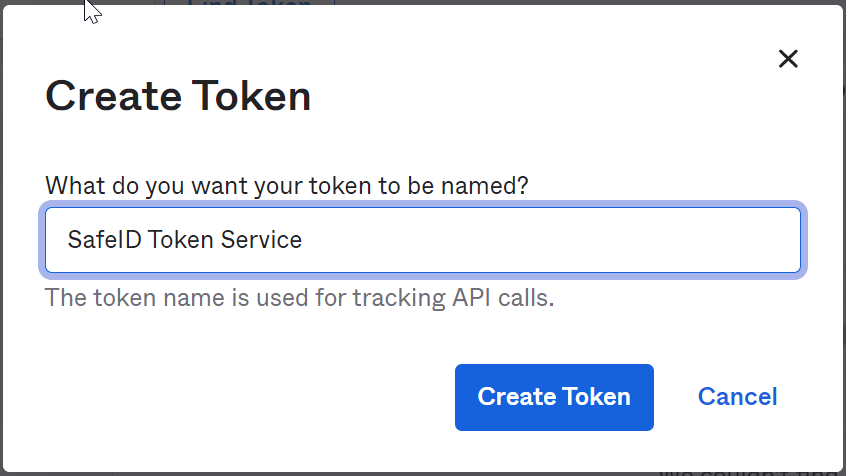Click the 'Create Token' dialog heading
The height and width of the screenshot is (476, 846).
(x=178, y=97)
